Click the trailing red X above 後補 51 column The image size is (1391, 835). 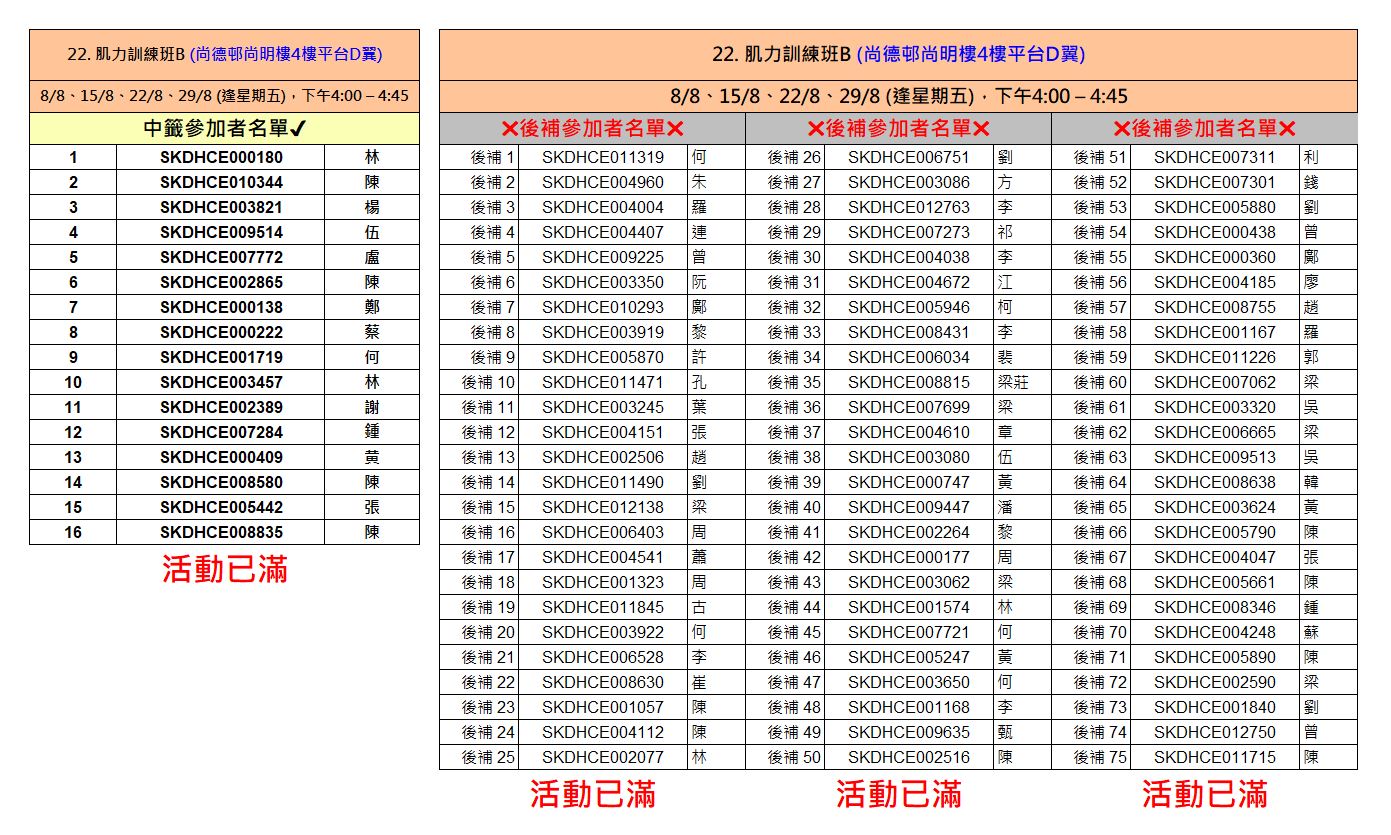tap(1287, 129)
